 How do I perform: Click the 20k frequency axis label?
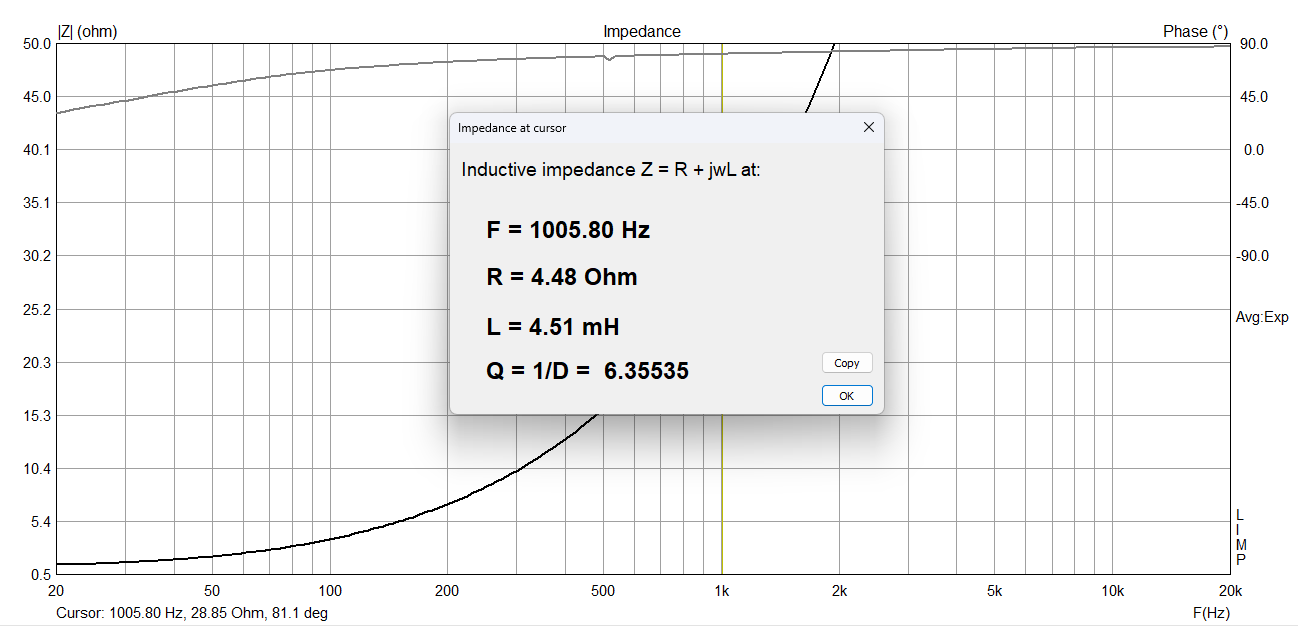[1229, 591]
